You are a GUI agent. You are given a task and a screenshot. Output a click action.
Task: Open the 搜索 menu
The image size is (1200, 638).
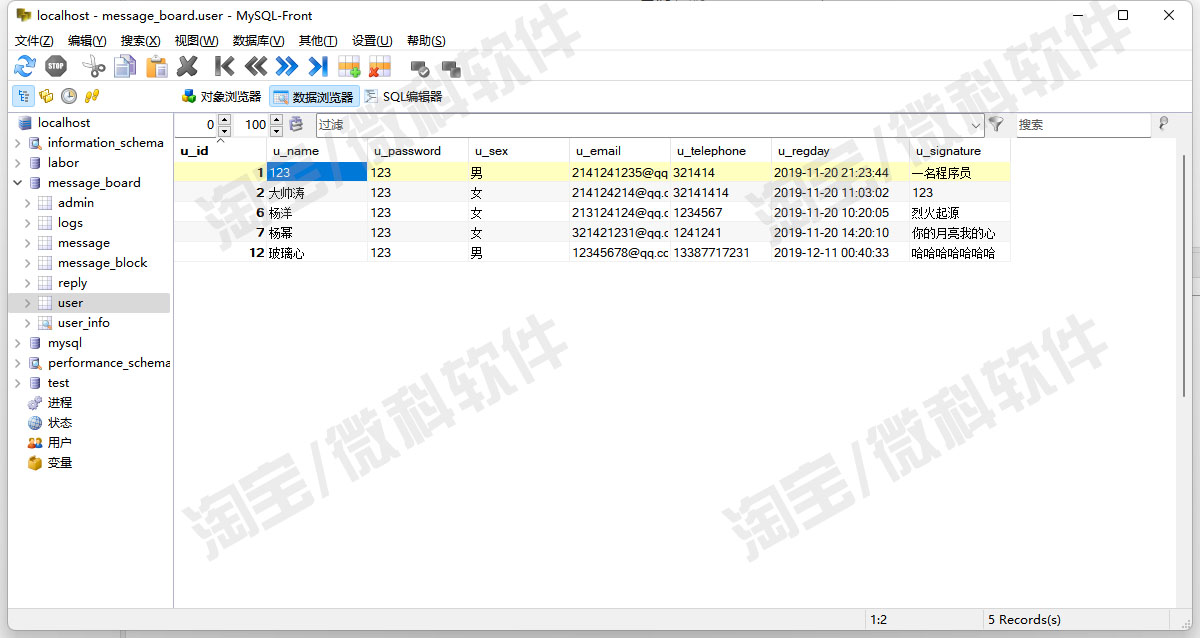[x=140, y=41]
